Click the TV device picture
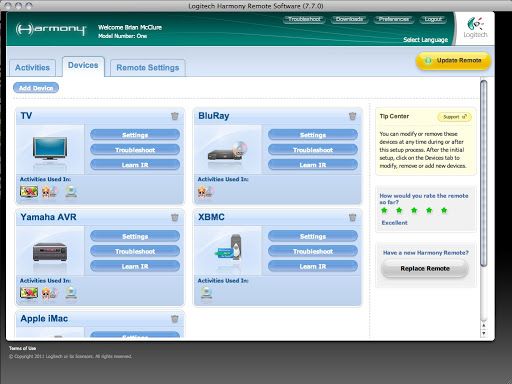The width and height of the screenshot is (512, 384). (x=50, y=149)
